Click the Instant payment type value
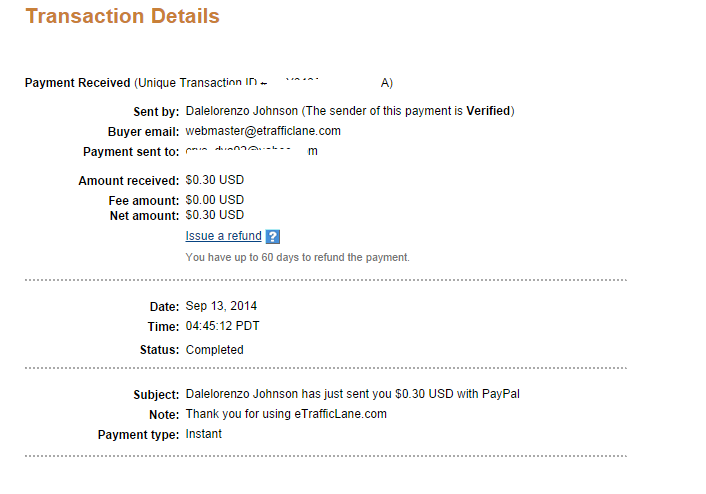The width and height of the screenshot is (706, 494). pyautogui.click(x=204, y=434)
